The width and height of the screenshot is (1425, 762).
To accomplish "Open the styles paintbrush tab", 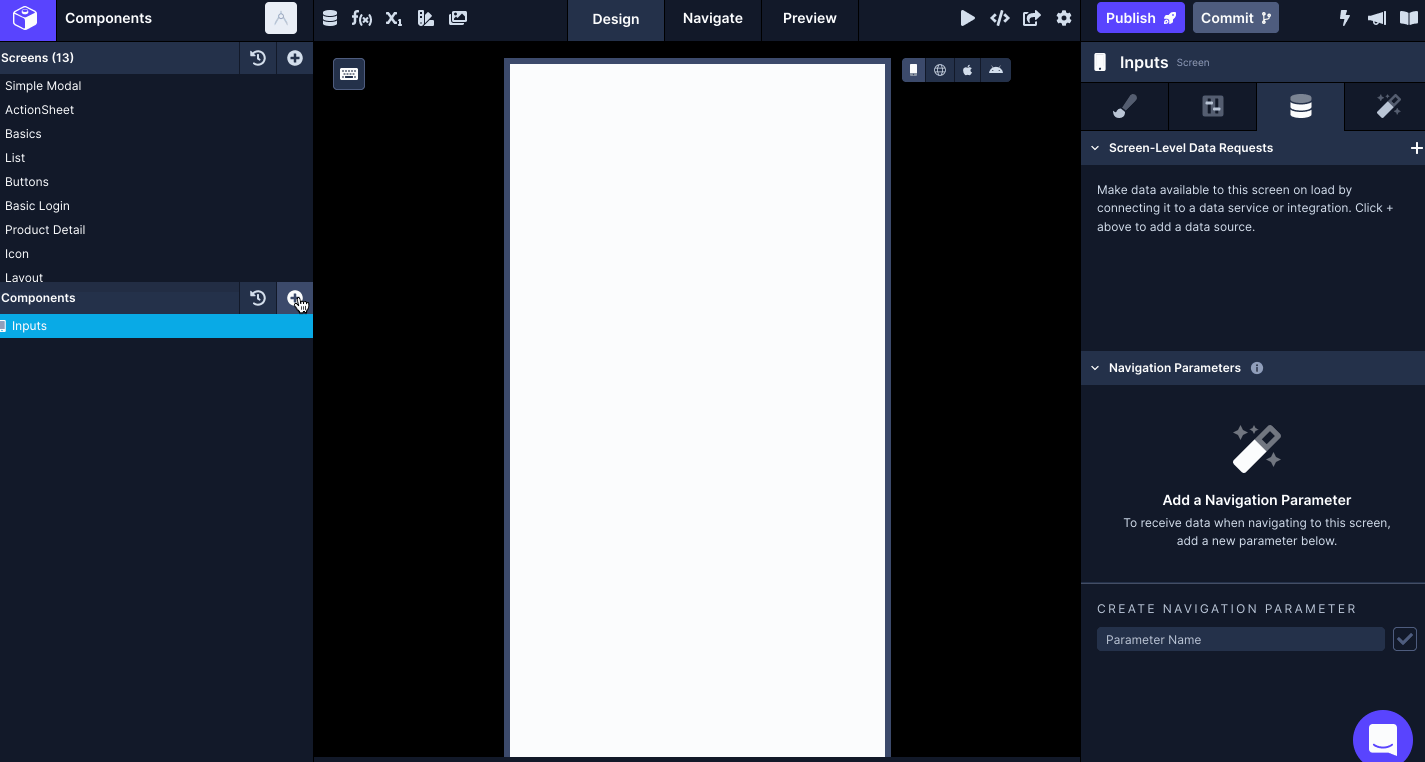I will [1125, 107].
